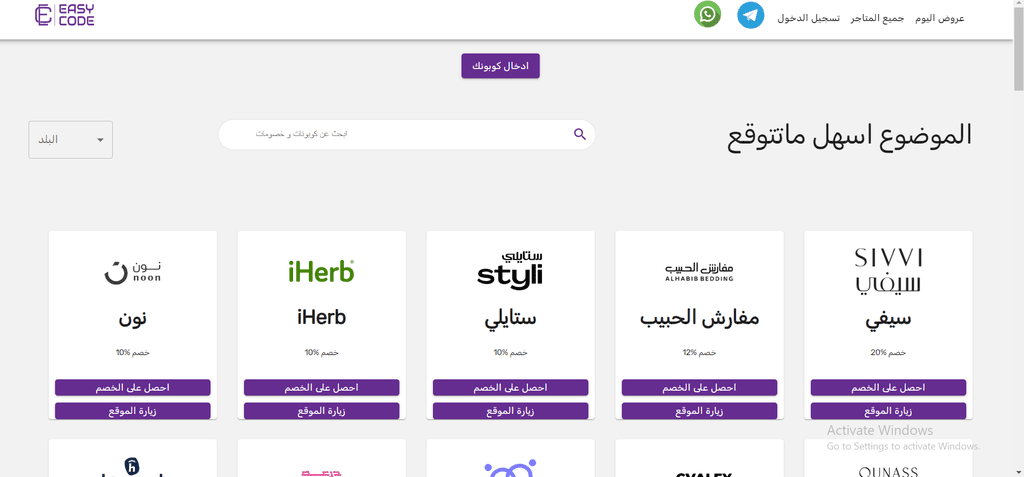
Task: Visit the نون website button
Action: (x=133, y=411)
